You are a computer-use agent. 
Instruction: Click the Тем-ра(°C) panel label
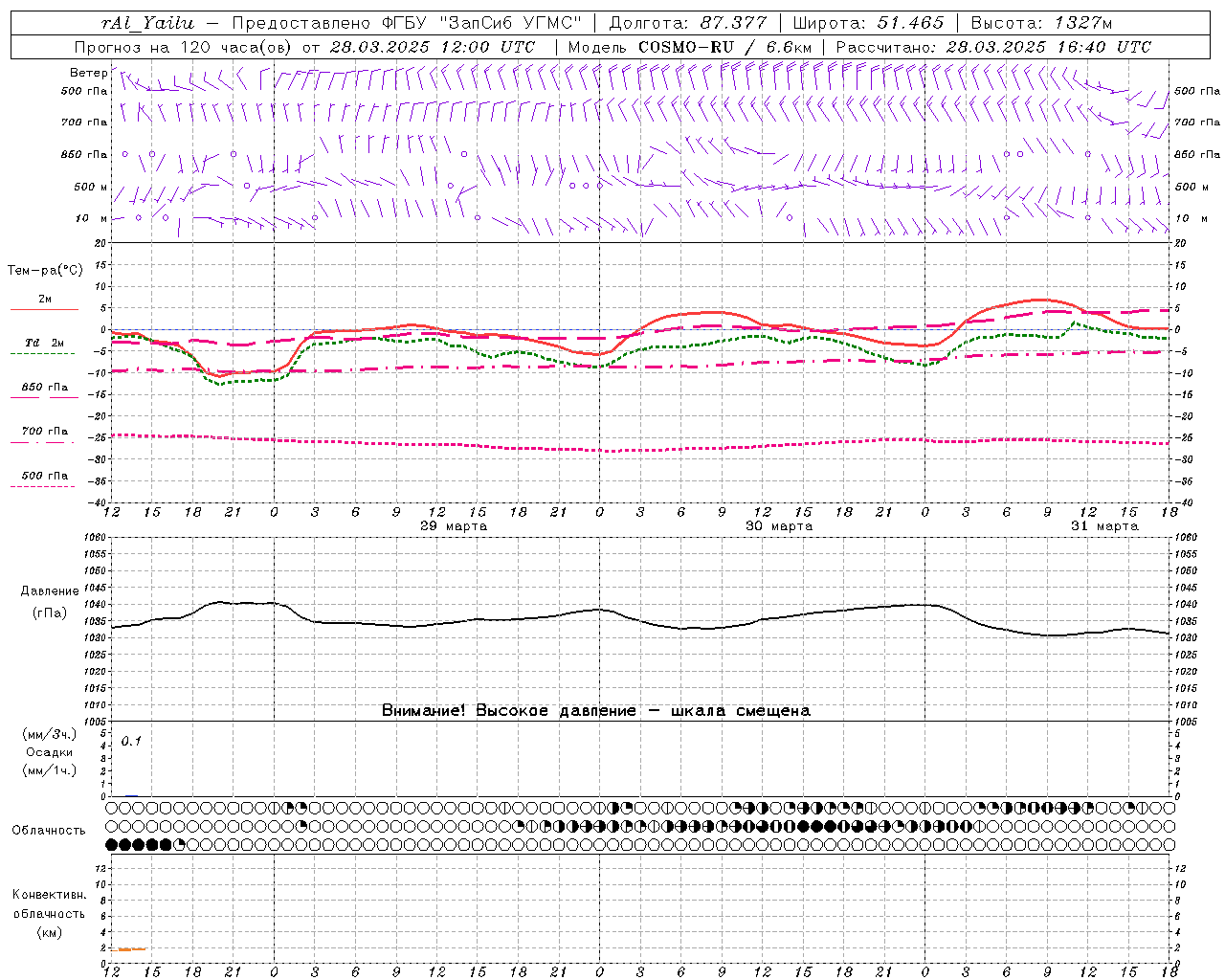coord(45,271)
